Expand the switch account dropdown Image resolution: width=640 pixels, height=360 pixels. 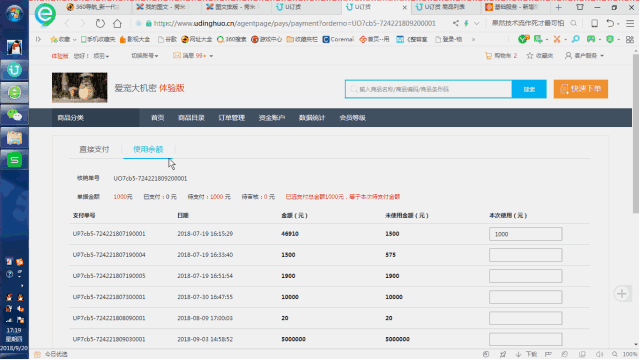144,56
